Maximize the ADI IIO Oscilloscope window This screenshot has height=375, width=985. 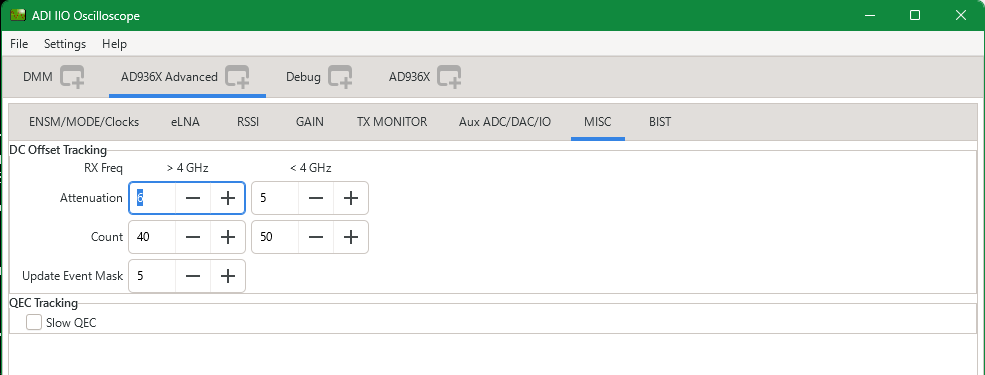click(x=915, y=15)
